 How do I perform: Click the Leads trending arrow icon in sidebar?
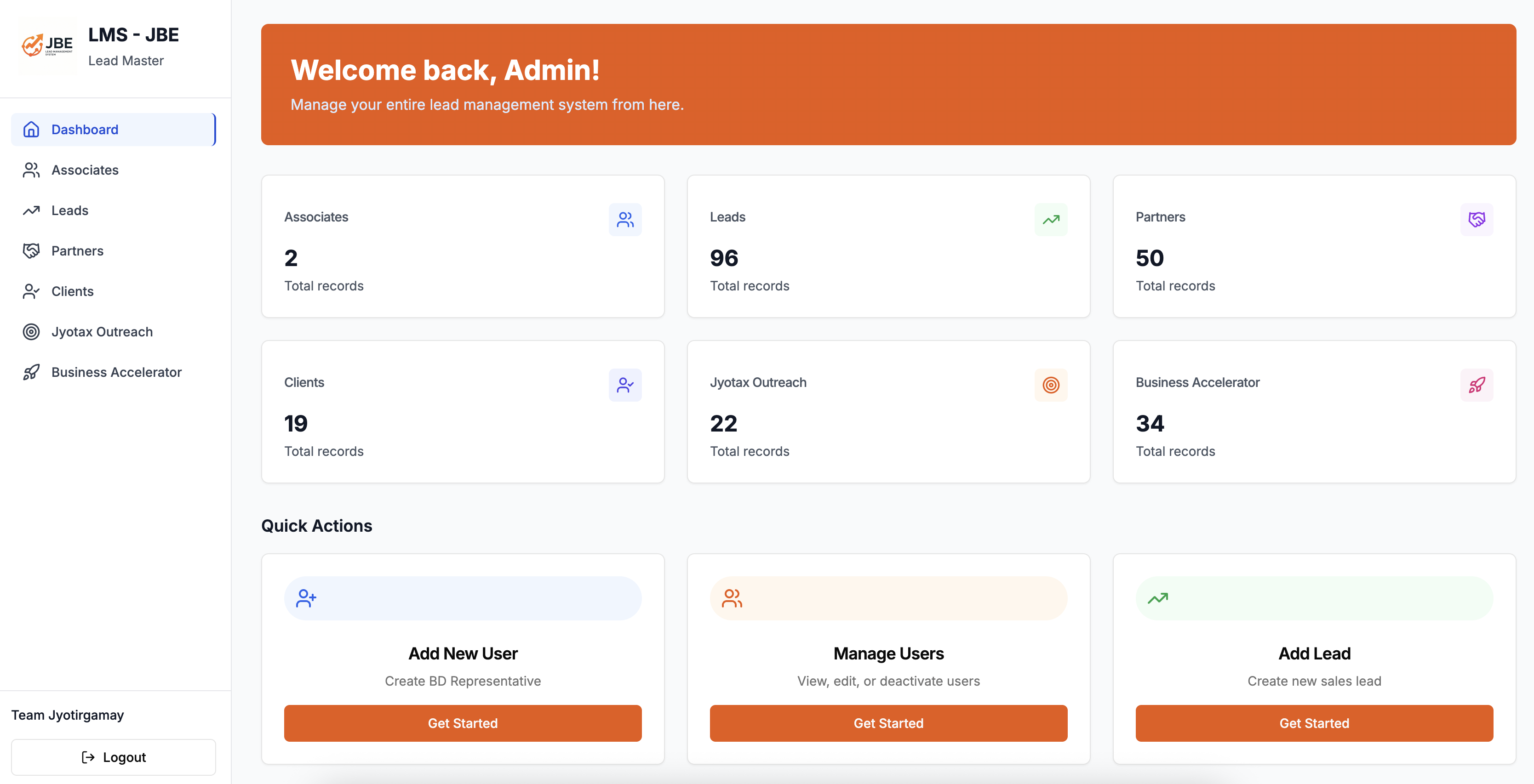click(31, 210)
